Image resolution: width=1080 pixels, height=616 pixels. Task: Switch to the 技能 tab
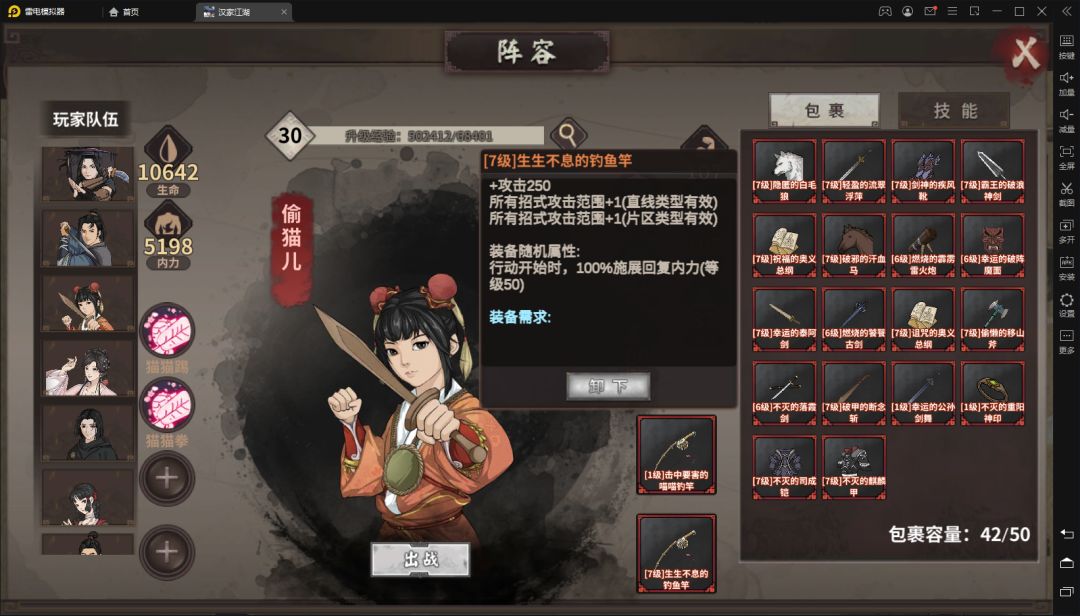955,111
